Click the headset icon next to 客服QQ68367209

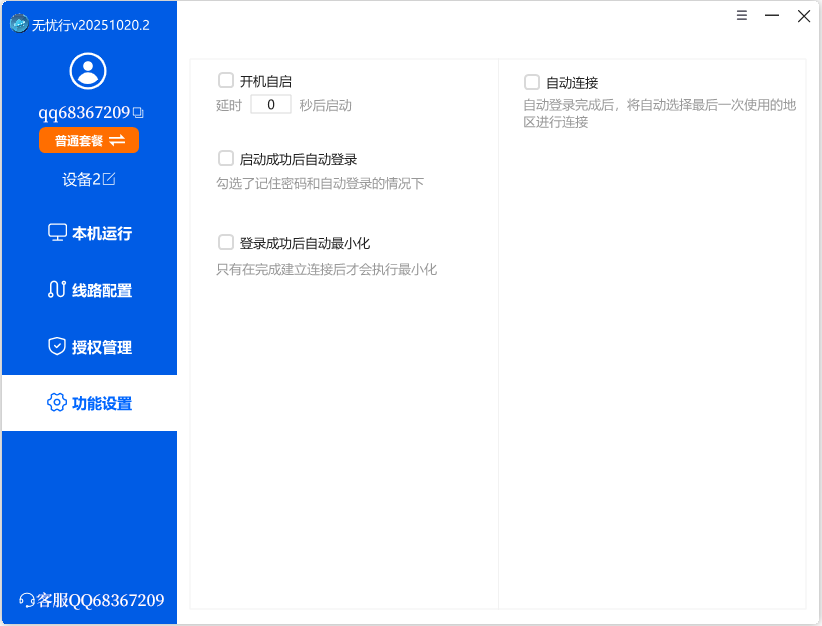tap(27, 600)
